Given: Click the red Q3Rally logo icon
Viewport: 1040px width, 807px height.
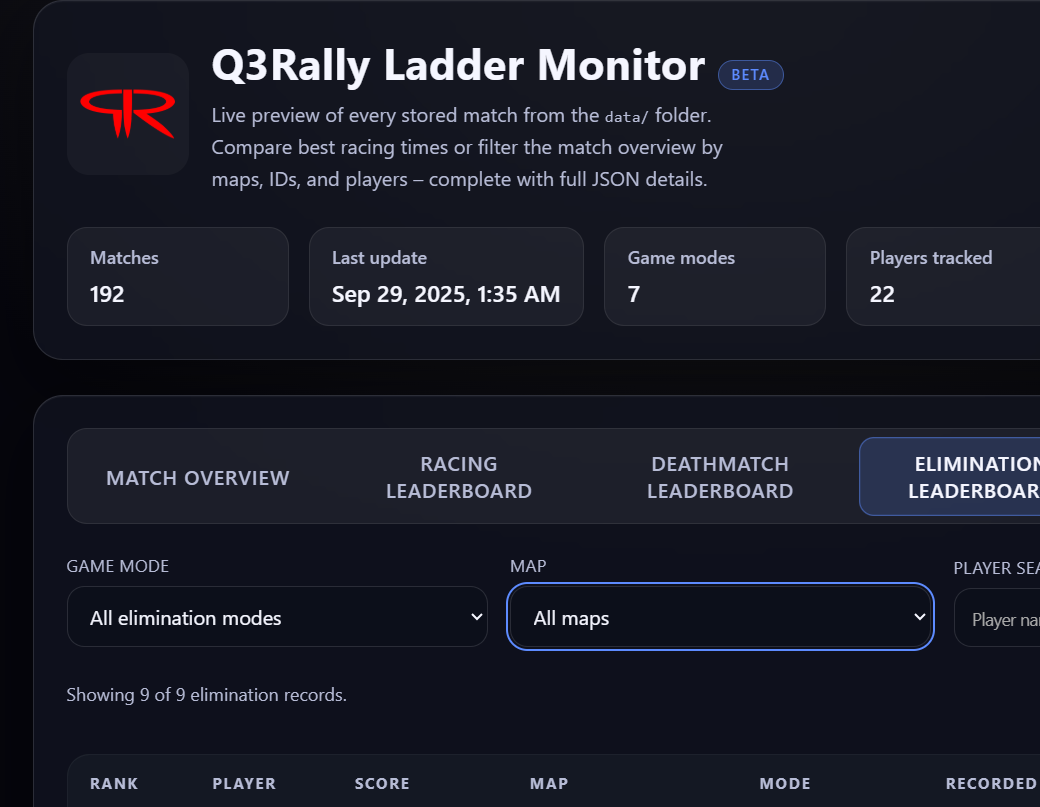Looking at the screenshot, I should (128, 114).
